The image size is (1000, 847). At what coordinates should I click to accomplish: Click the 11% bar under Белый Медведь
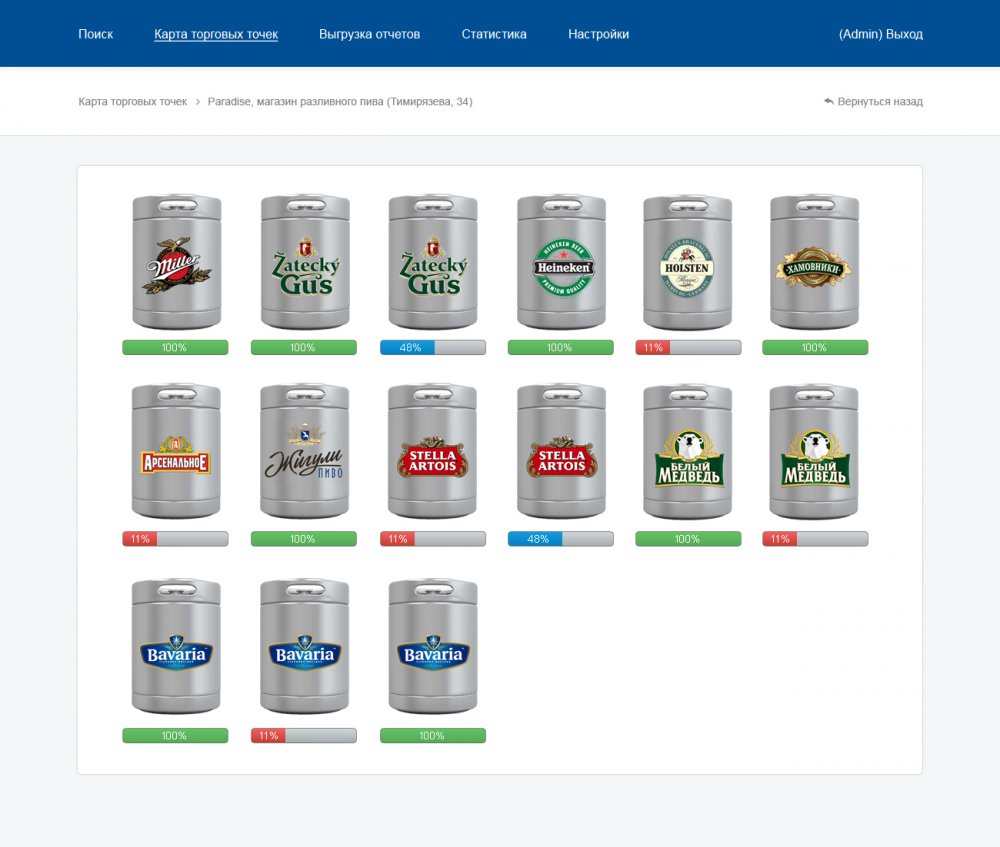[815, 539]
